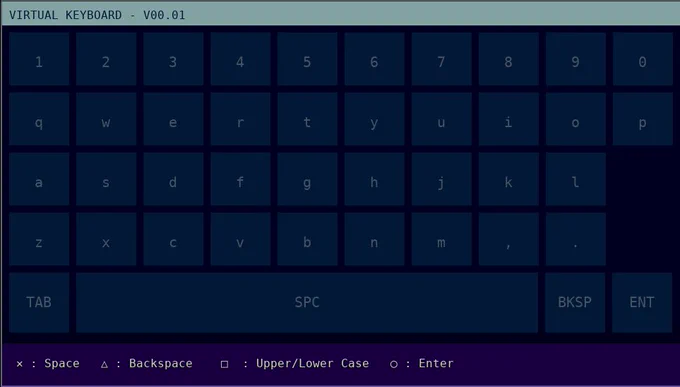Click the 'VIRTUAL KEYBOARD - V00.01' title
Viewport: 680px width, 387px height.
[x=97, y=15]
